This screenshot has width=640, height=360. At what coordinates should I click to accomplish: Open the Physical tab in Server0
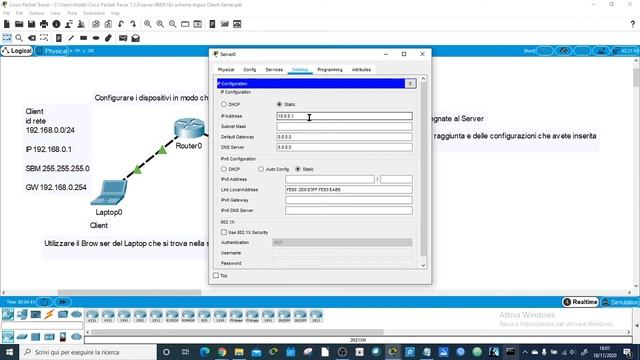click(x=226, y=70)
